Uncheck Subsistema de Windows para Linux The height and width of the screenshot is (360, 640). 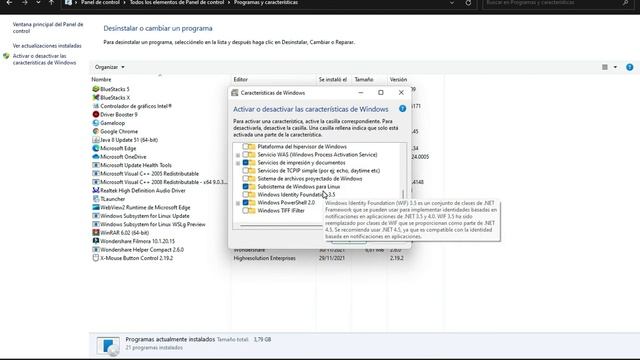[x=245, y=187]
